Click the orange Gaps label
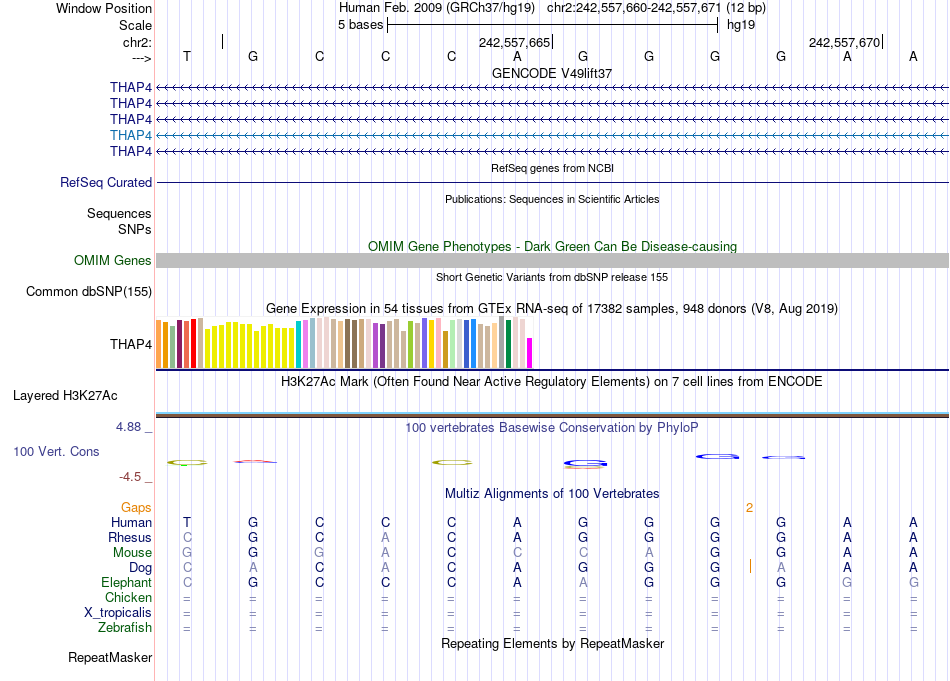Screen dimensions: 950x681 click(136, 508)
